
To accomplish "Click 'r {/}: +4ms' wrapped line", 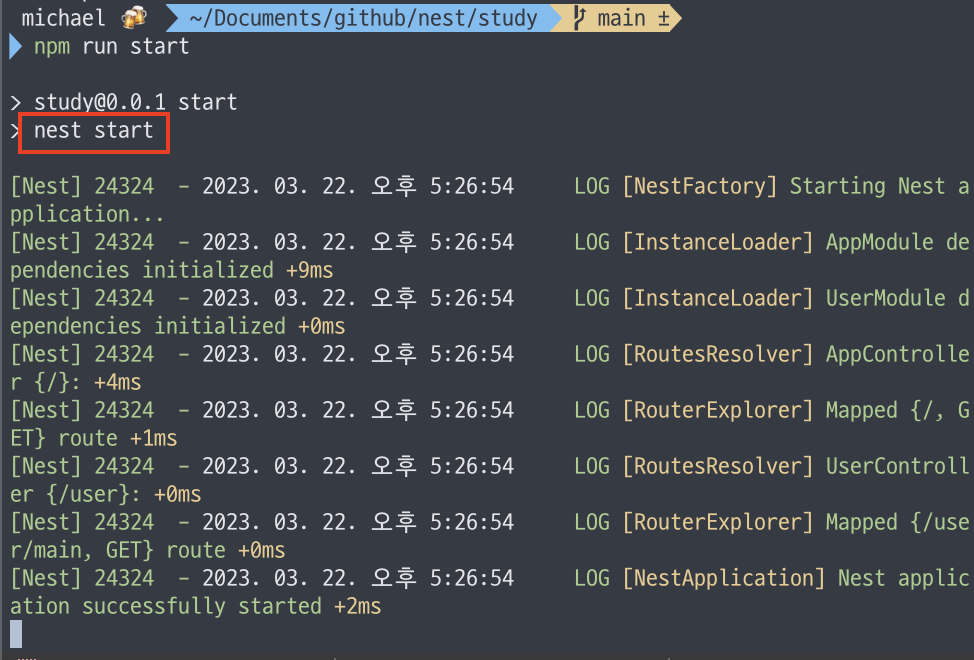I will click(76, 382).
